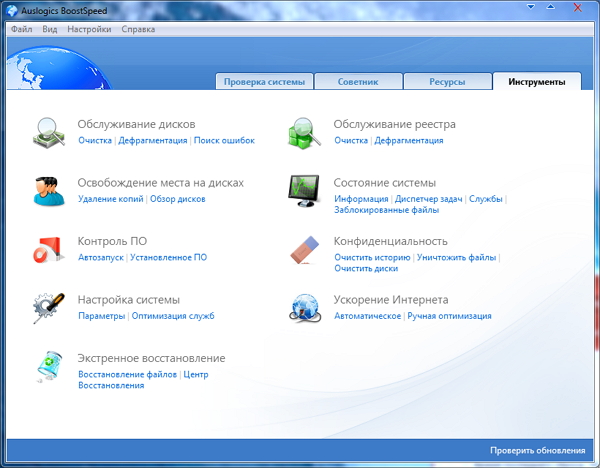600x468 pixels.
Task: Open the Файл menu
Action: point(21,29)
